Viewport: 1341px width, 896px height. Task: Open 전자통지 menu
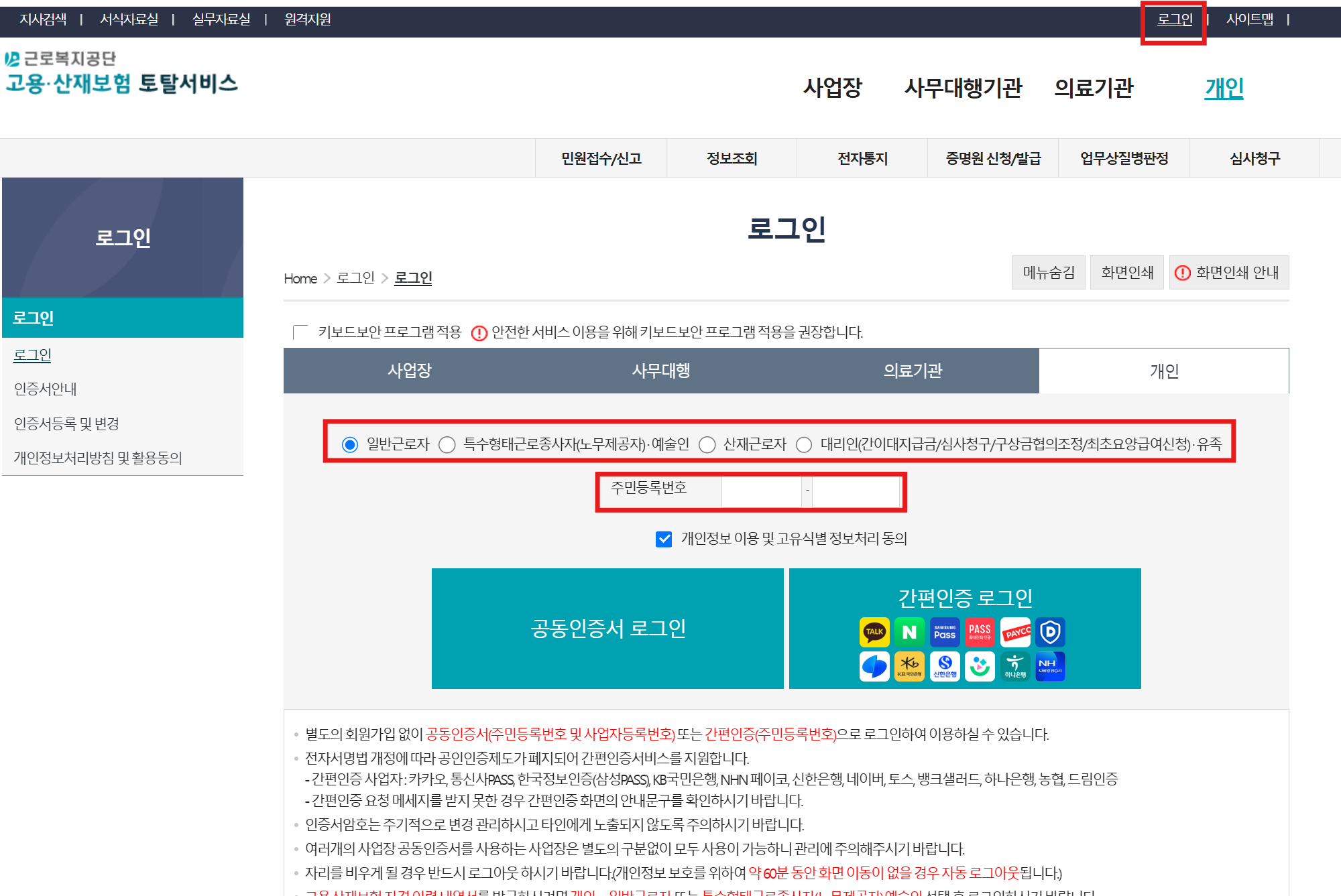862,158
